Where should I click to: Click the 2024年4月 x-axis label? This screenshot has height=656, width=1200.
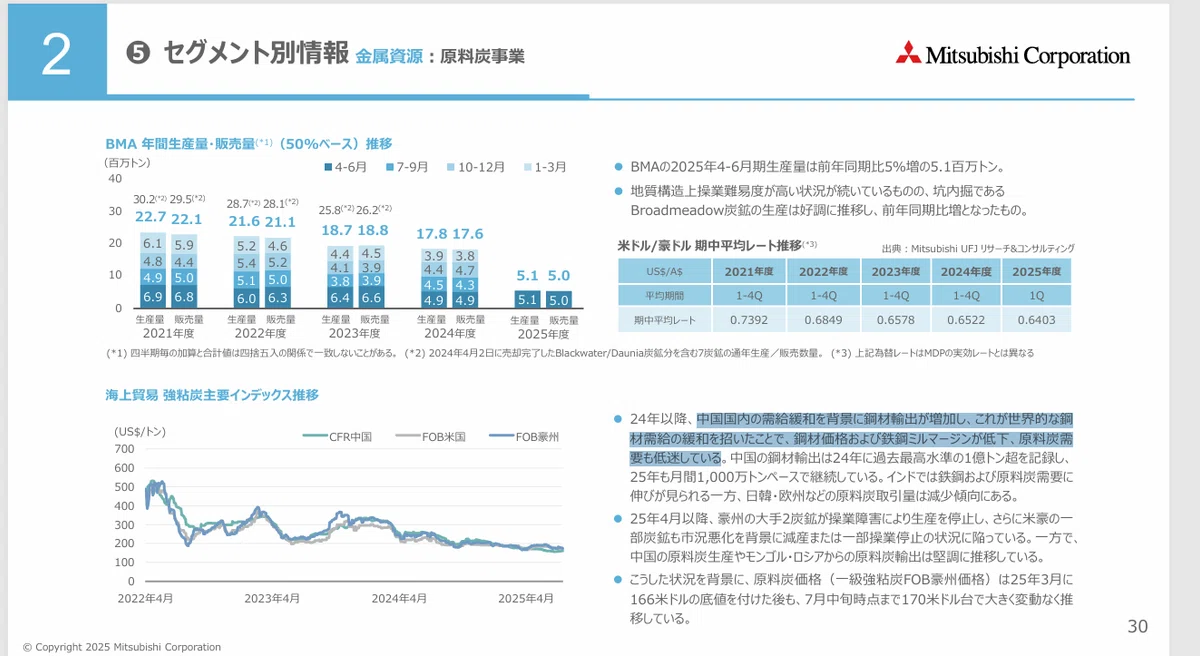click(399, 598)
